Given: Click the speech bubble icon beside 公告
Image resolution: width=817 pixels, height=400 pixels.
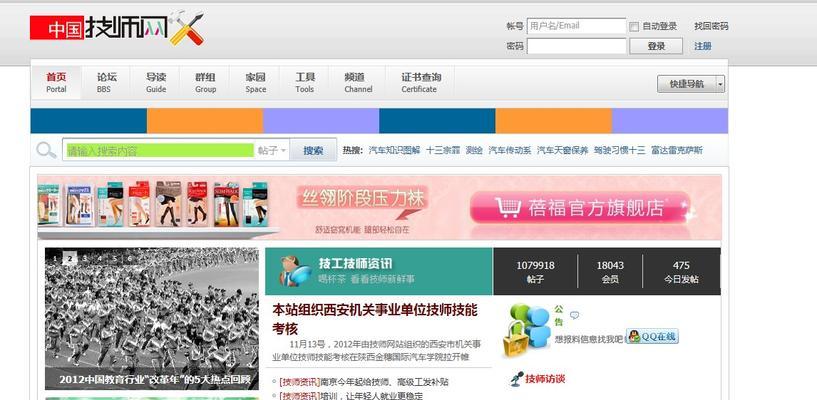Looking at the screenshot, I should (574, 315).
